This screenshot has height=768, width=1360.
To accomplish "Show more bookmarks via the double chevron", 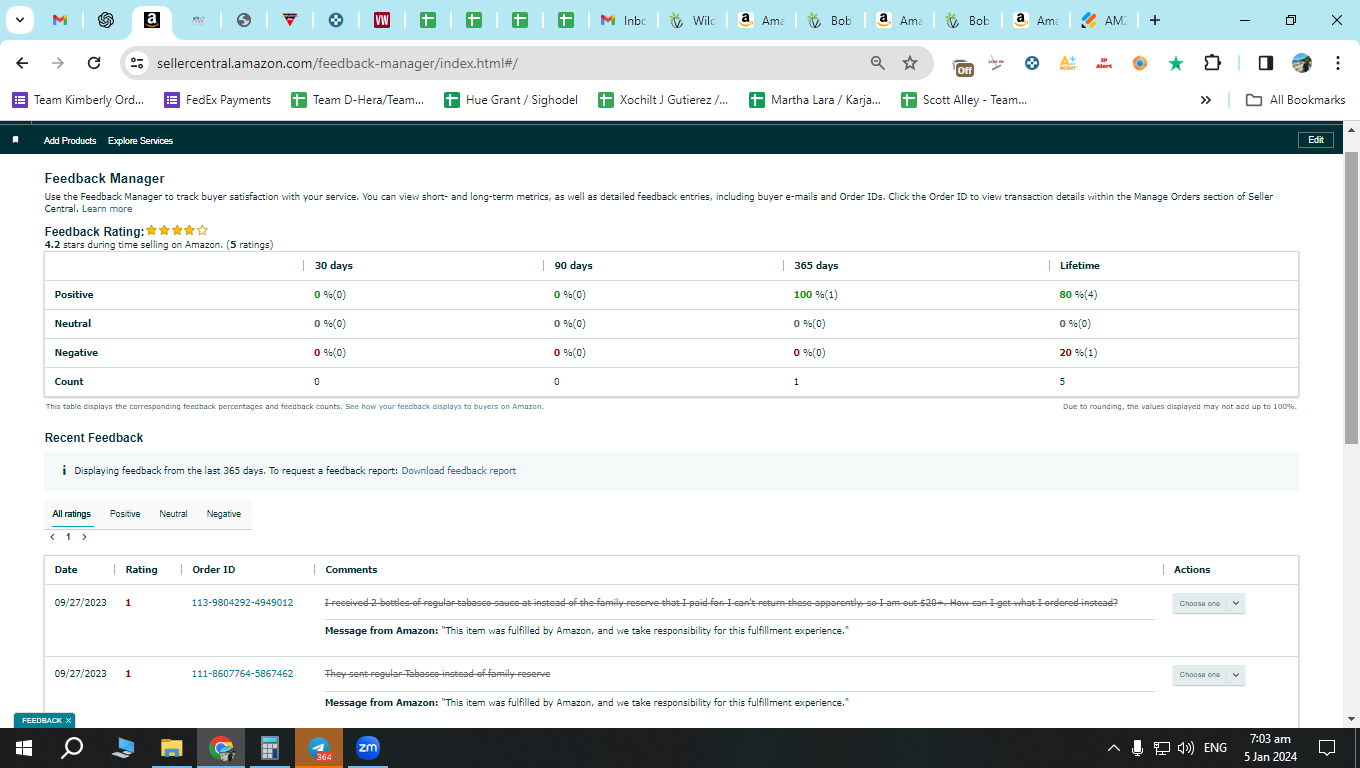I will coord(1206,100).
